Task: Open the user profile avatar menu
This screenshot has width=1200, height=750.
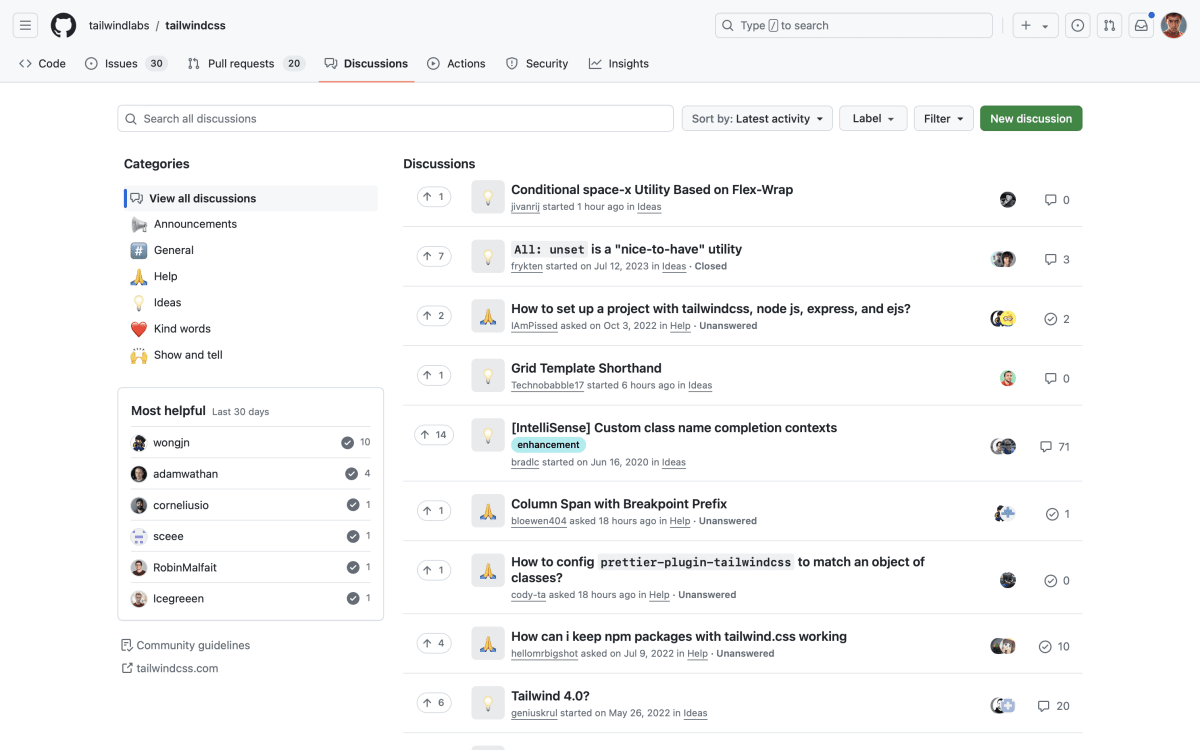Action: [1173, 26]
